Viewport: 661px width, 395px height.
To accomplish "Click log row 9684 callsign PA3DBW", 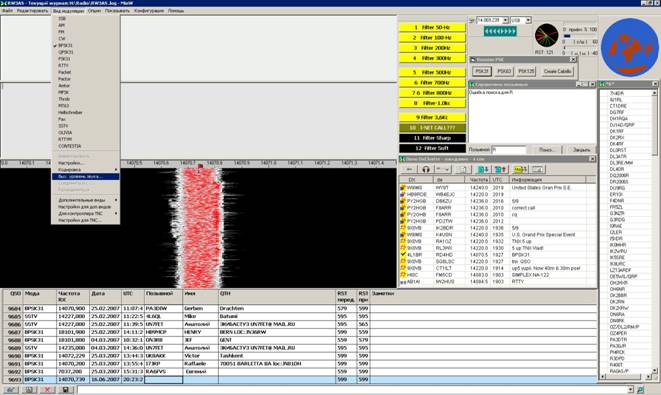I will [x=164, y=309].
